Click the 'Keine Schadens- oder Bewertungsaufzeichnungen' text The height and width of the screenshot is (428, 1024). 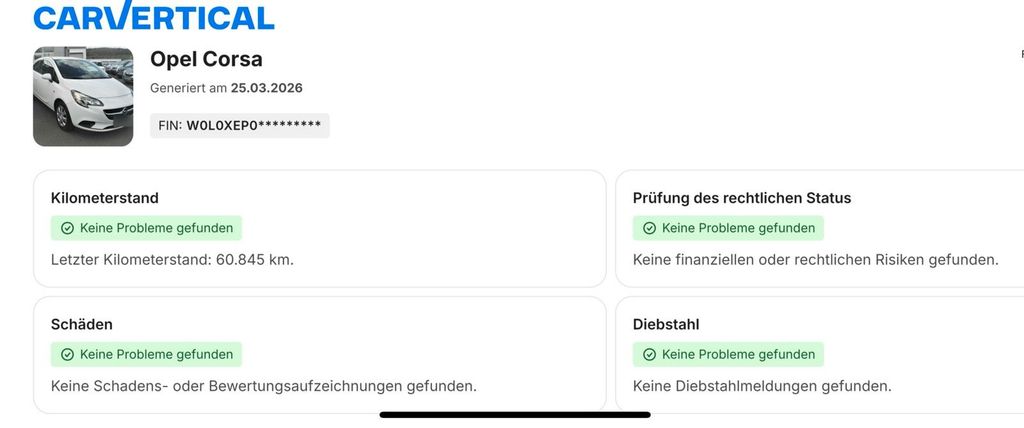pyautogui.click(x=264, y=386)
